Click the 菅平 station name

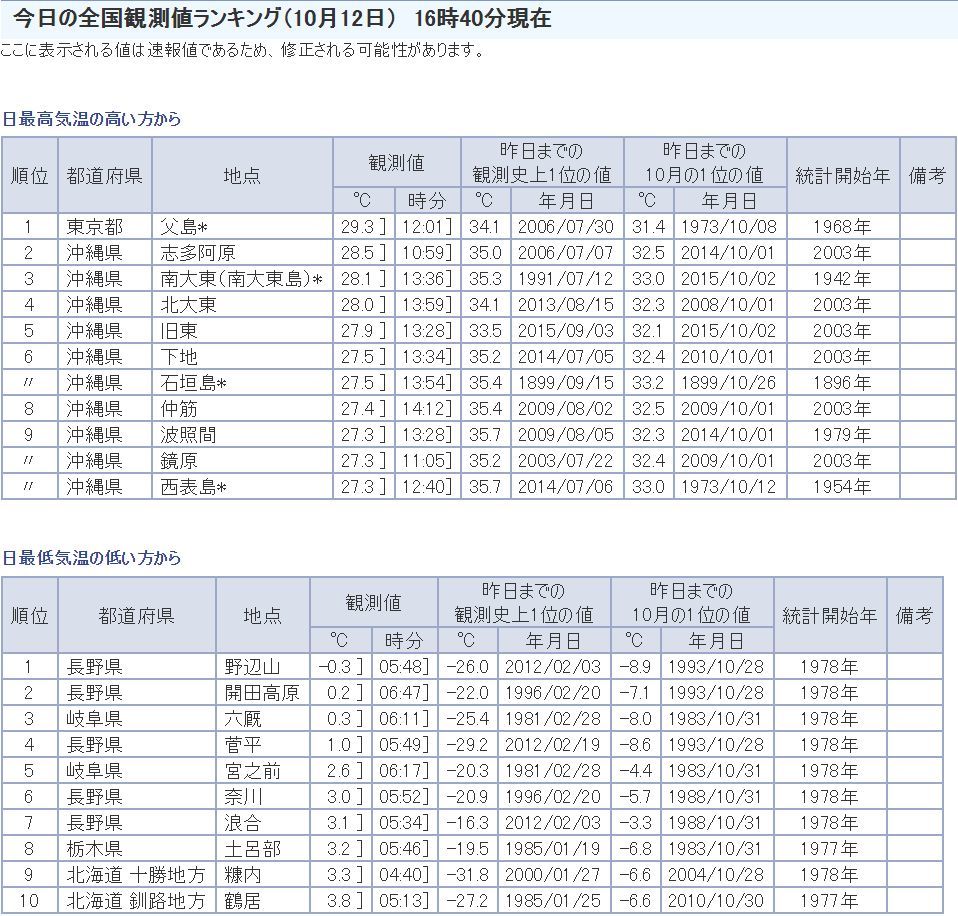(x=243, y=745)
